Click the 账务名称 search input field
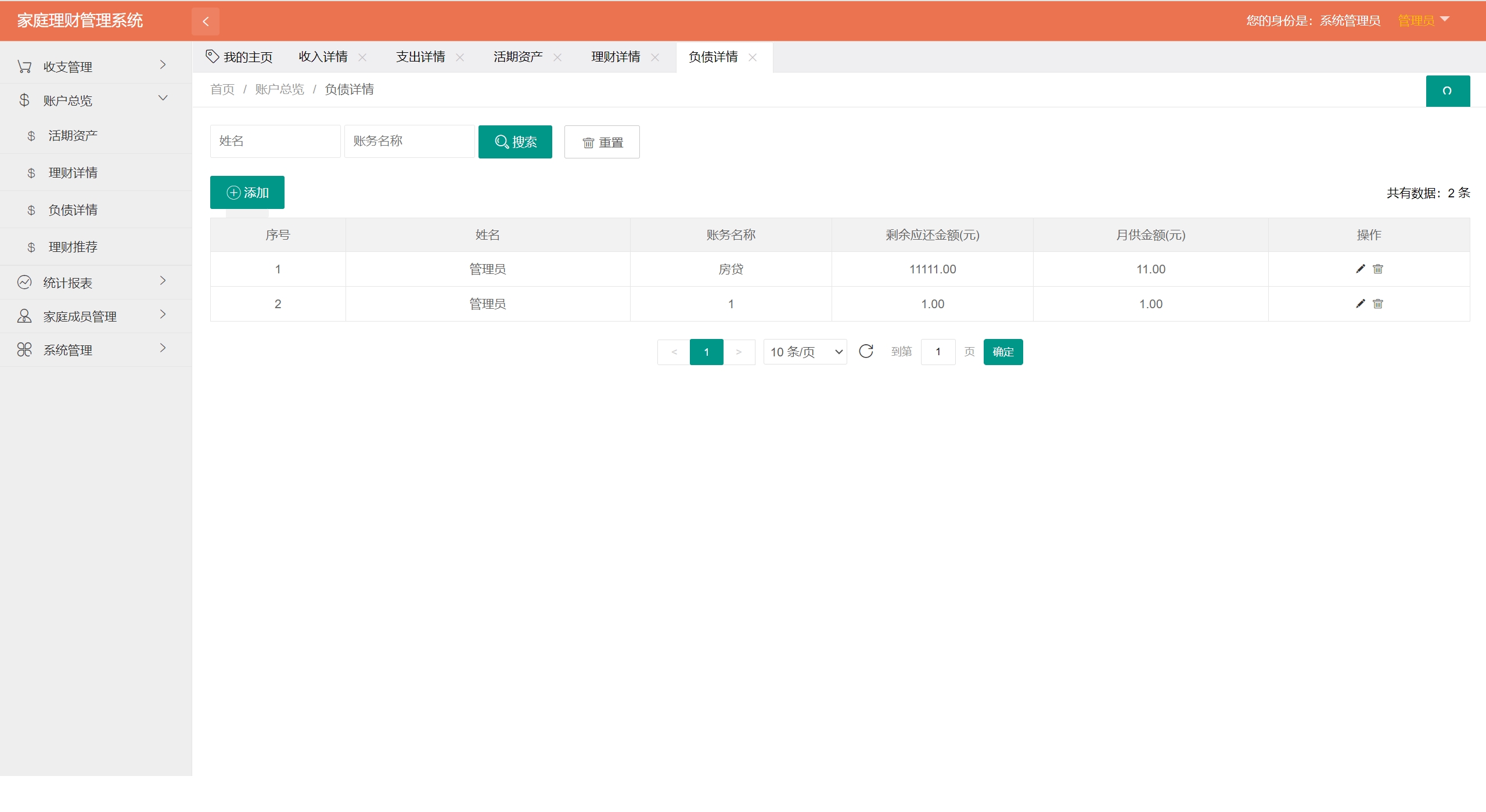This screenshot has height=812, width=1486. point(409,141)
